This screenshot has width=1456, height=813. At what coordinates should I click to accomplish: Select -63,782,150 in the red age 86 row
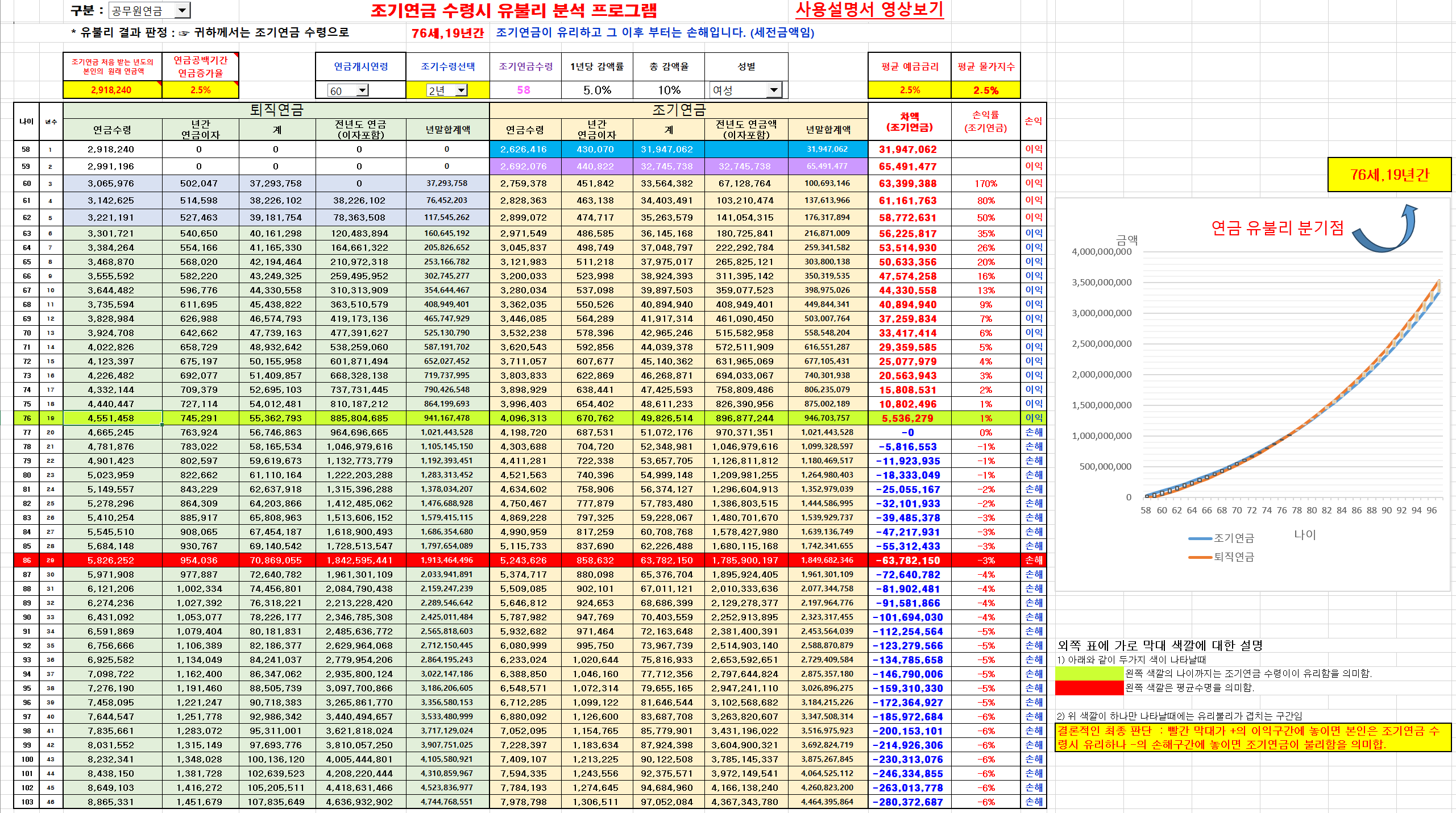(908, 561)
